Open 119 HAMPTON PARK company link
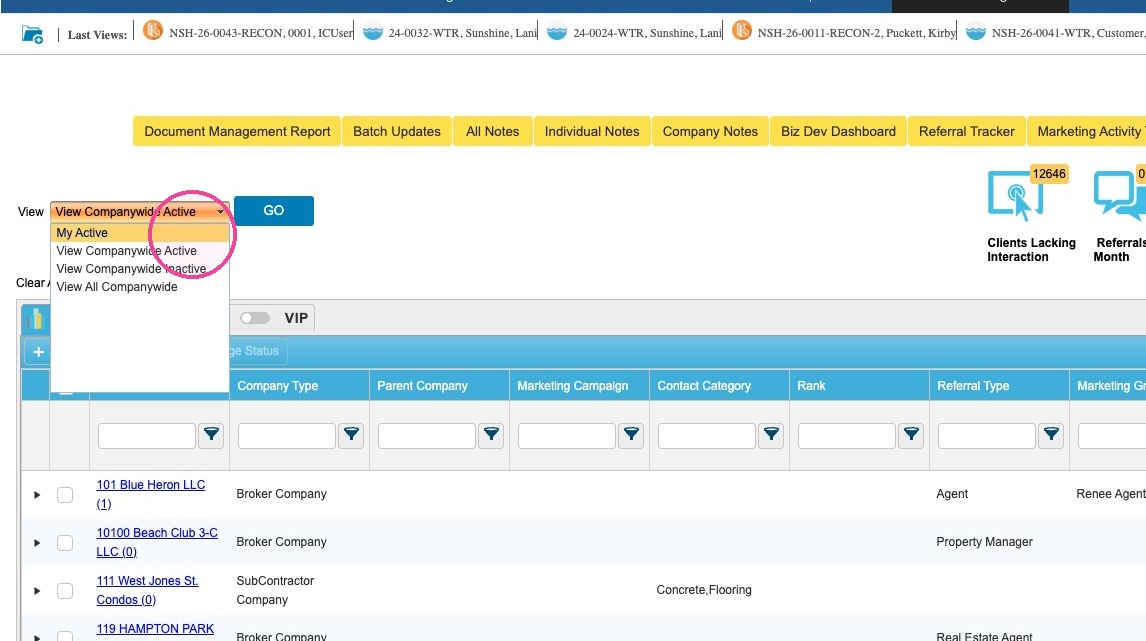The width and height of the screenshot is (1146, 641). pos(155,629)
